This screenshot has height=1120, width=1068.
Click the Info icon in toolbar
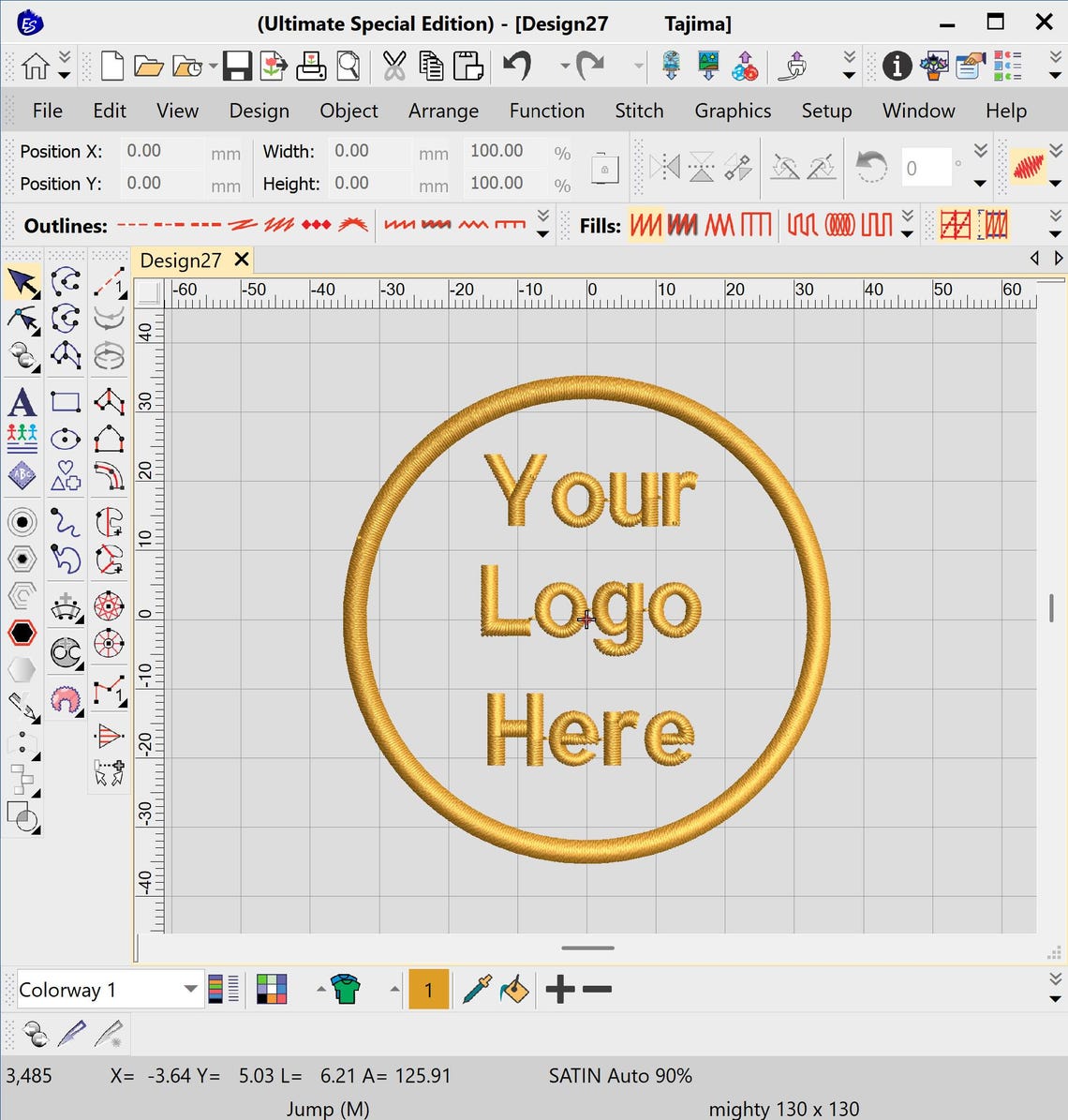897,66
